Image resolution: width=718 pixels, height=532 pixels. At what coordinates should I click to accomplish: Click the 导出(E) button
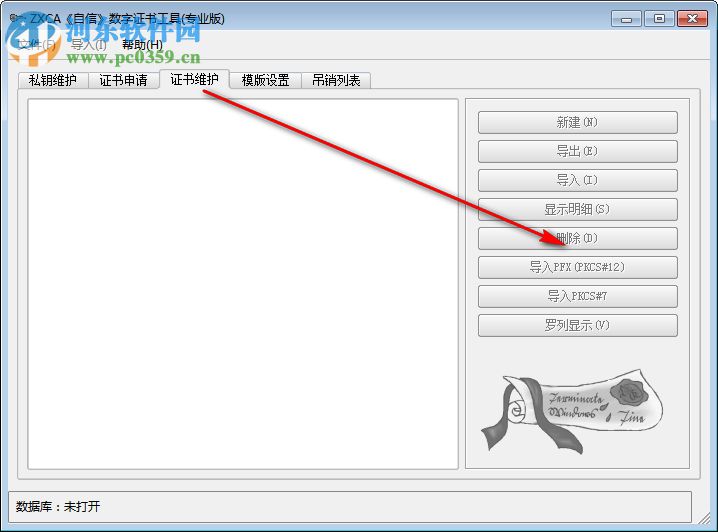577,151
